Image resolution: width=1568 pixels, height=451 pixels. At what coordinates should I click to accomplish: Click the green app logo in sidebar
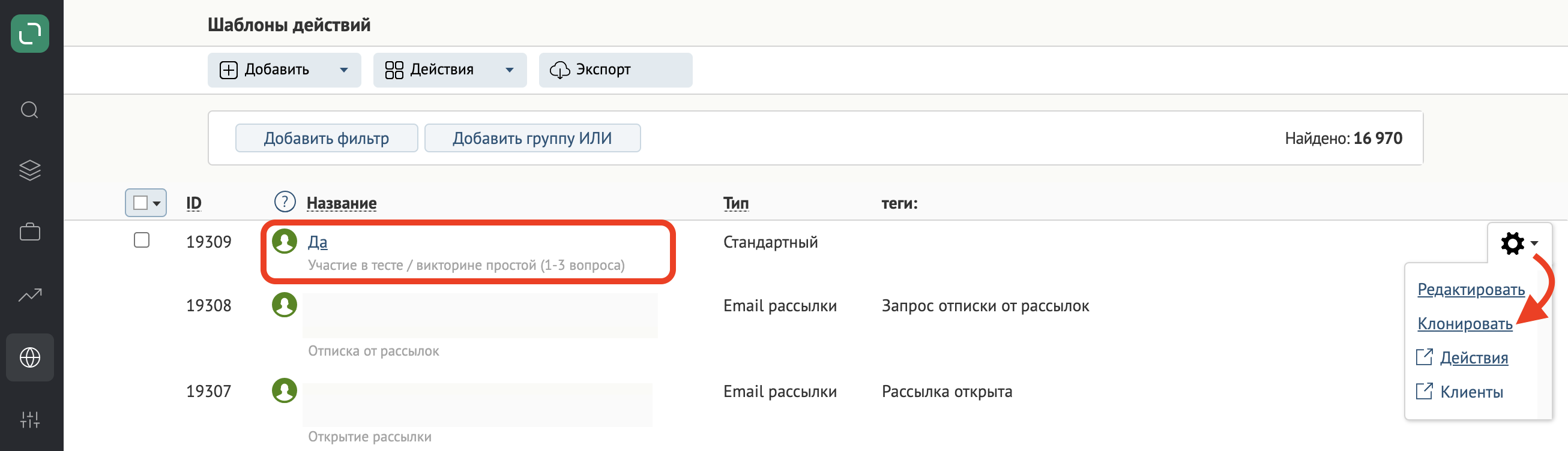coord(30,34)
